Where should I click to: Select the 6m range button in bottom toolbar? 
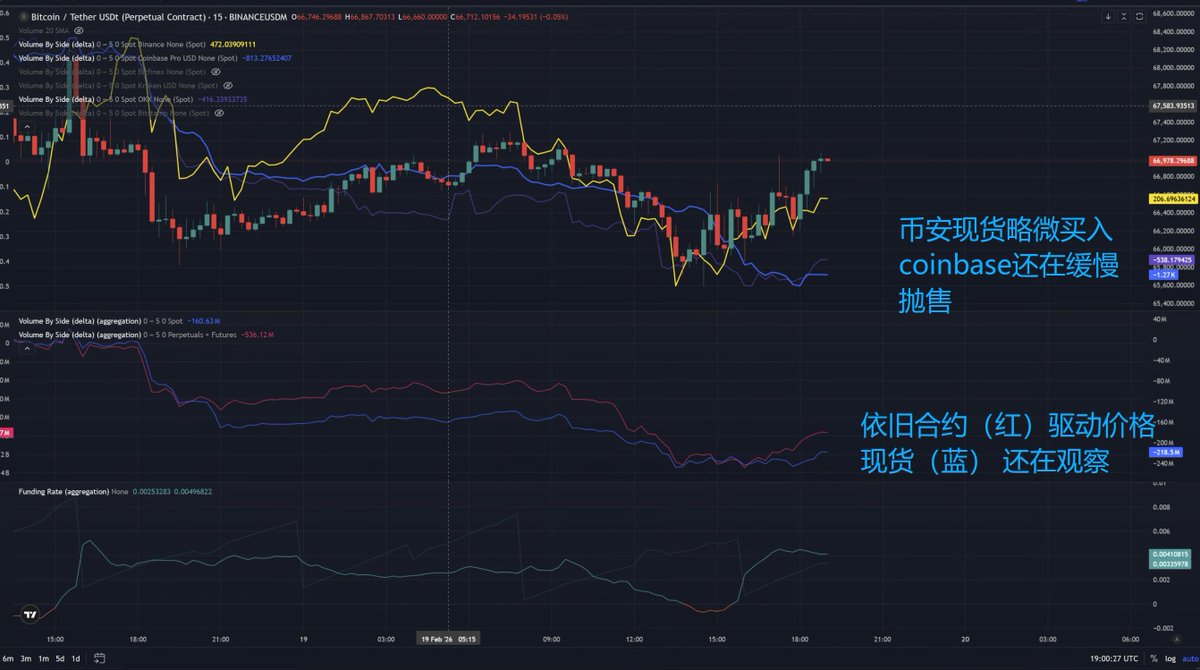click(9, 658)
